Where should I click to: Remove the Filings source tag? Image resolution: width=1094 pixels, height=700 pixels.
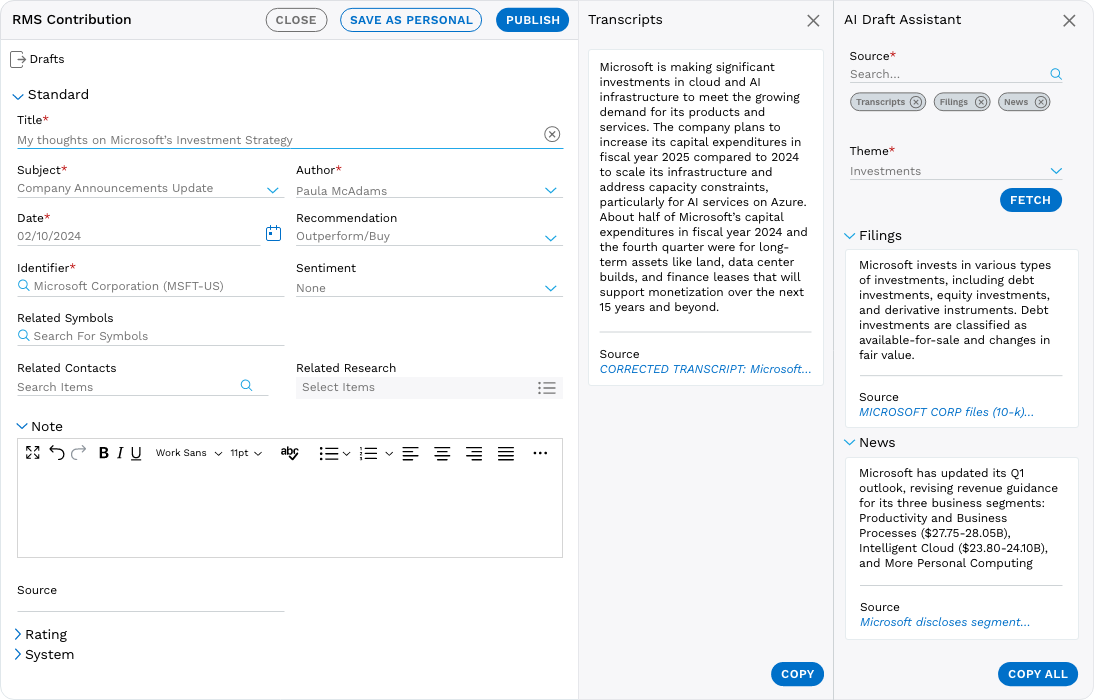[x=981, y=102]
